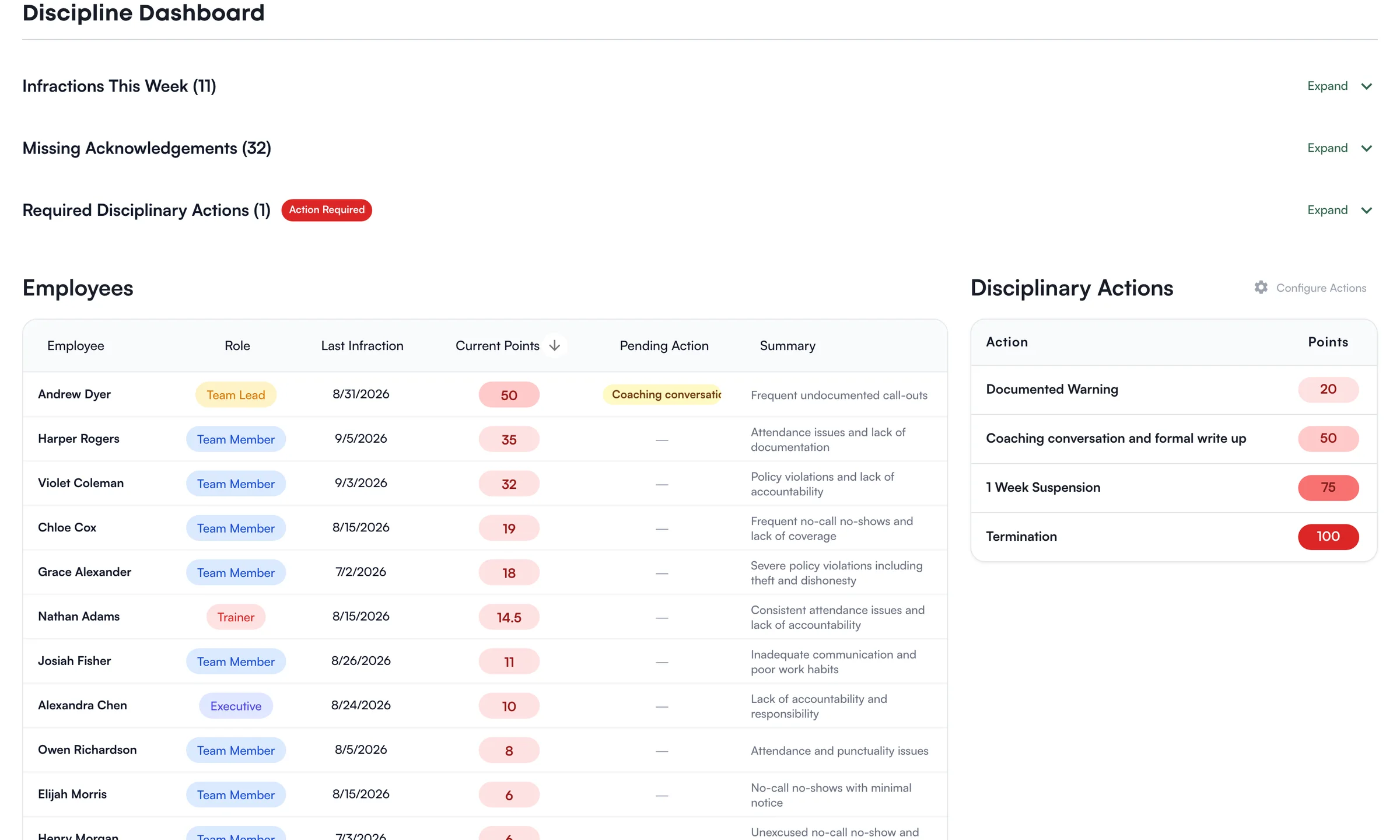Open Violet Coleman employee row
Screen dimensions: 1400x840
[485, 484]
